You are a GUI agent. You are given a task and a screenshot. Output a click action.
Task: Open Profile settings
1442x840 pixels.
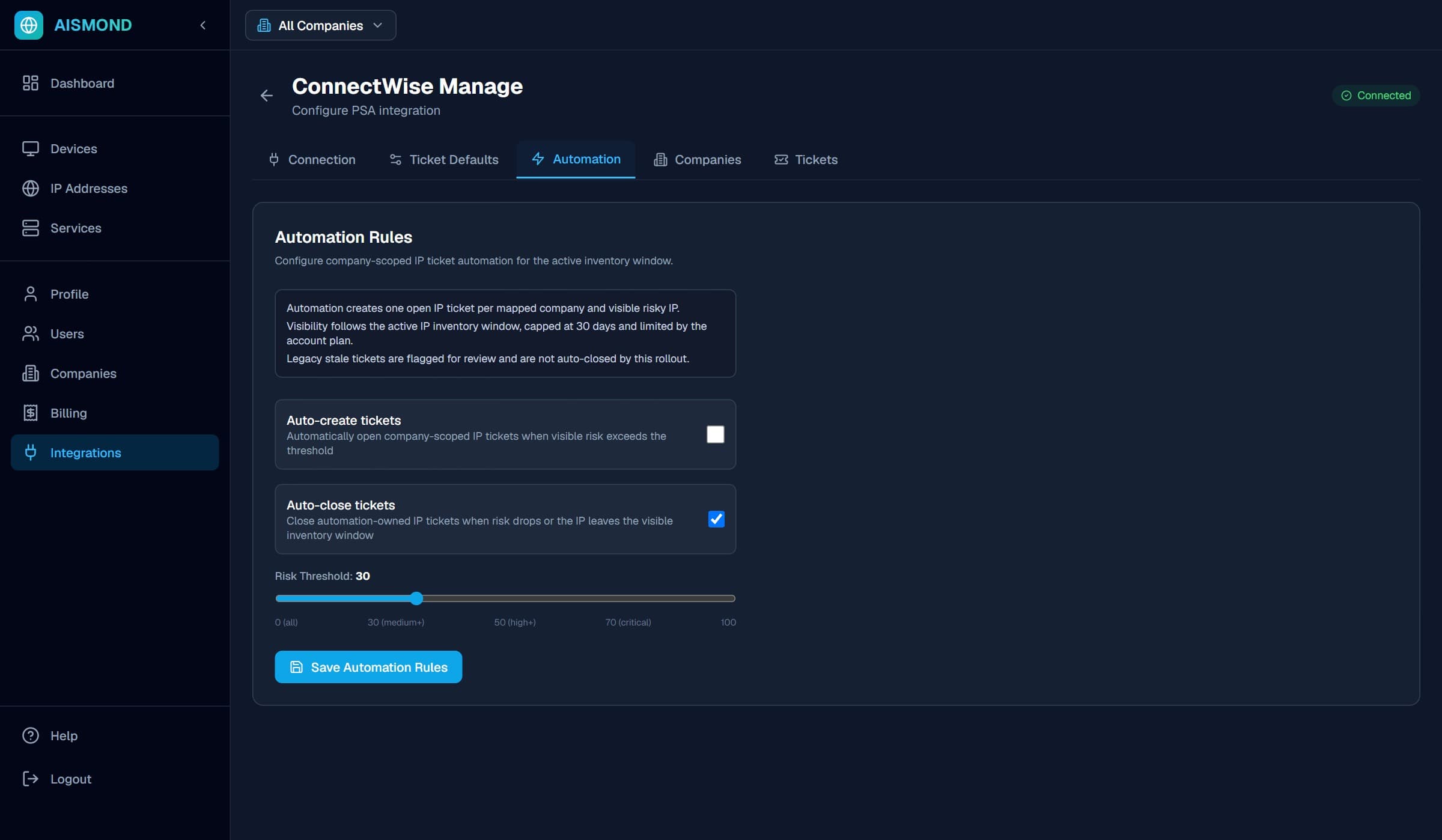tap(115, 294)
